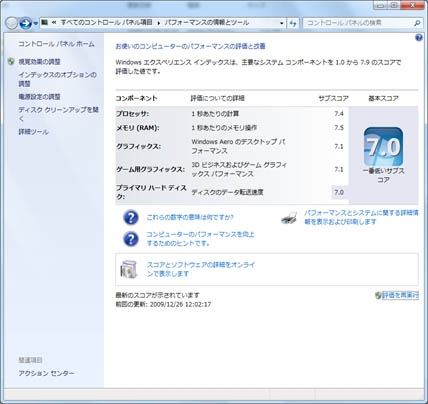Click the グラフィックス: row label
This screenshot has height=404, width=428.
click(138, 146)
